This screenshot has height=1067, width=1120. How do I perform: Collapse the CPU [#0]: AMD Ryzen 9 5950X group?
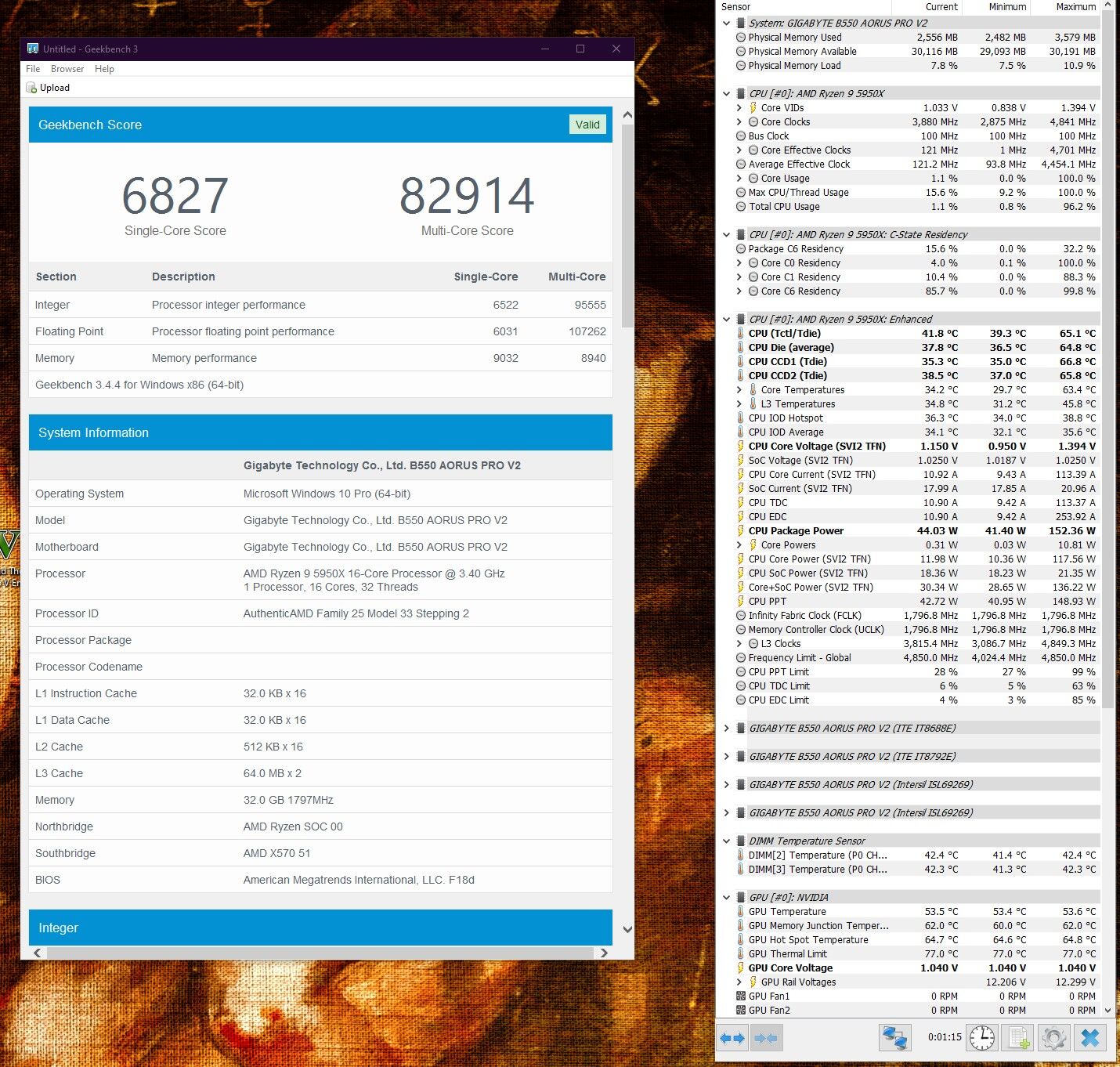pos(726,93)
